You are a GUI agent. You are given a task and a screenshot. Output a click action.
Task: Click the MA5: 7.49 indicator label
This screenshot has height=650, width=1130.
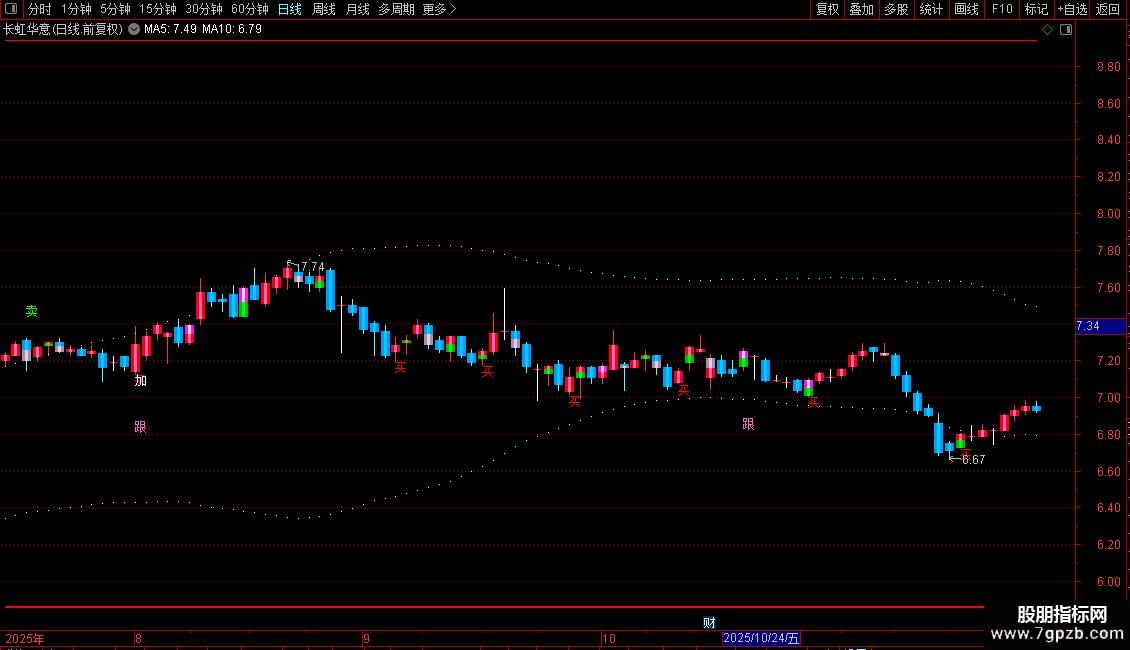pos(170,29)
